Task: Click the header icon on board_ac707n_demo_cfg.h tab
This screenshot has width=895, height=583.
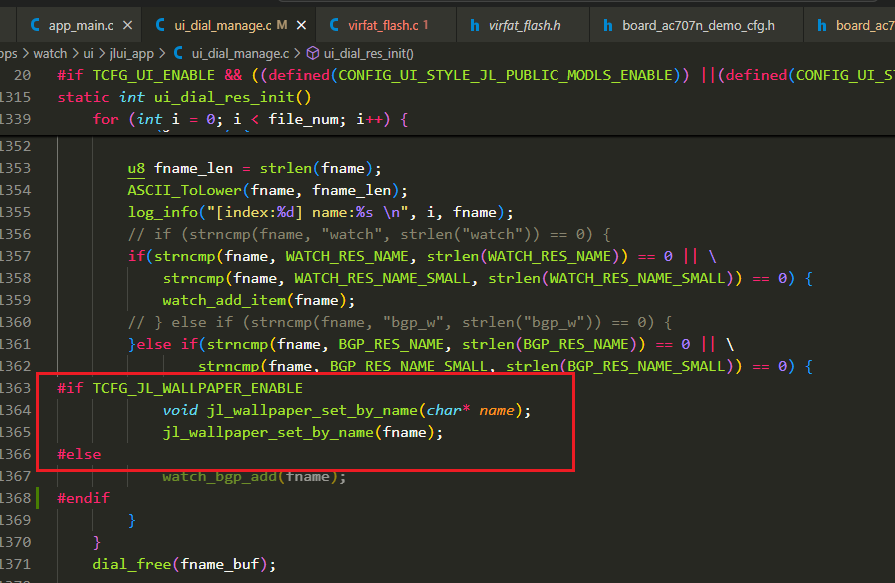Action: 608,26
